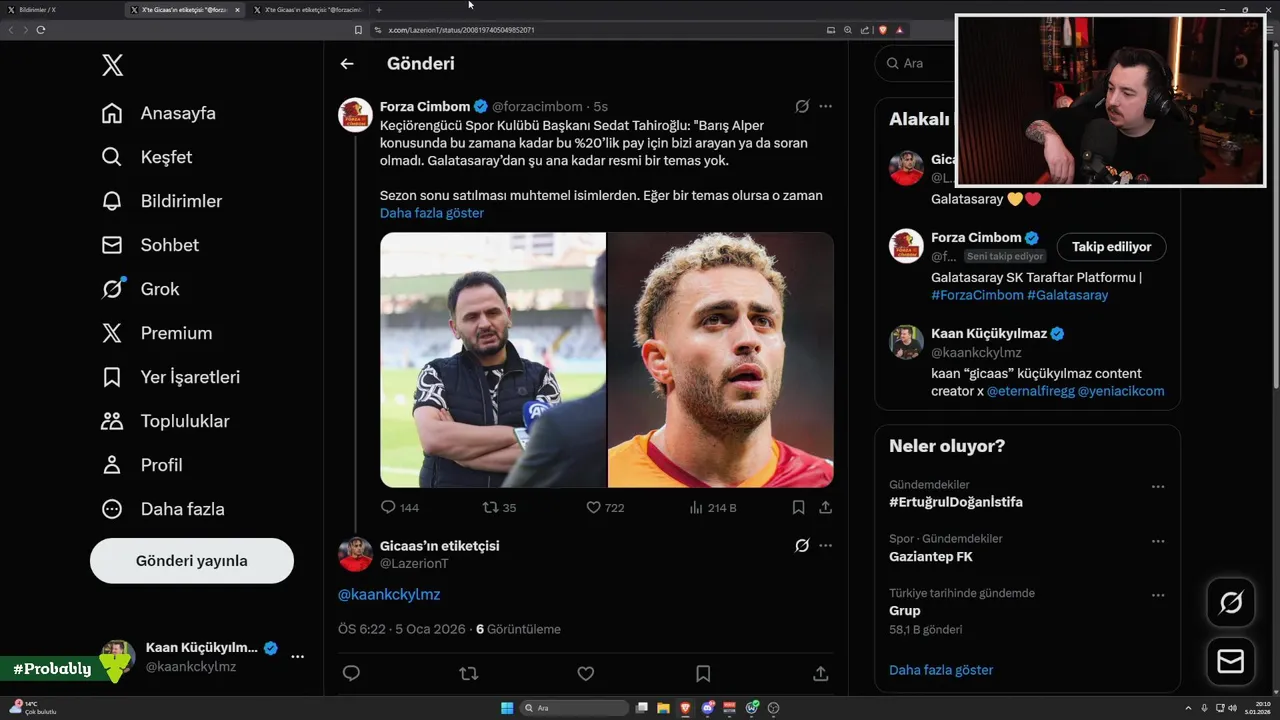Click Daha fazla göster in post text
The image size is (1280, 720).
coord(432,213)
